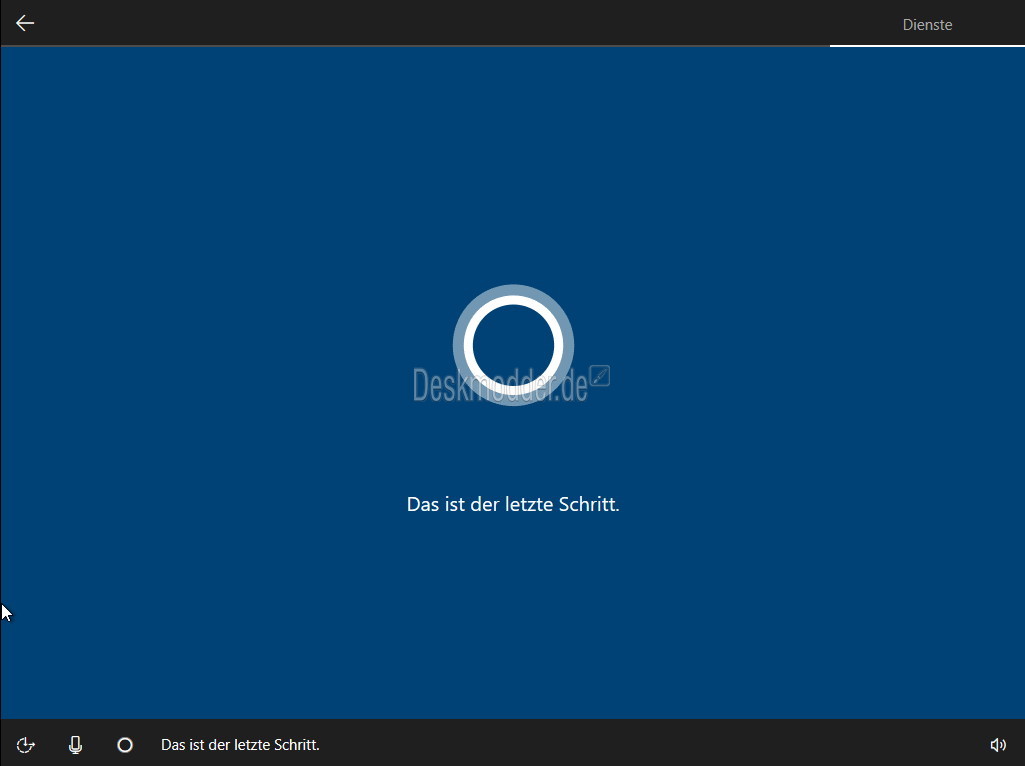
Task: Click the large Cortana ring
Action: pos(513,345)
